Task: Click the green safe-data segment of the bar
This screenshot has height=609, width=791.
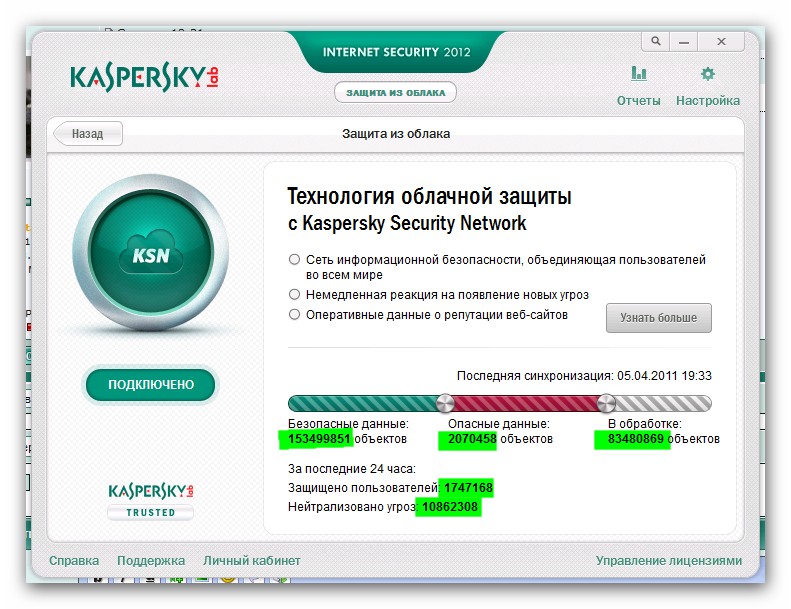Action: coord(362,403)
